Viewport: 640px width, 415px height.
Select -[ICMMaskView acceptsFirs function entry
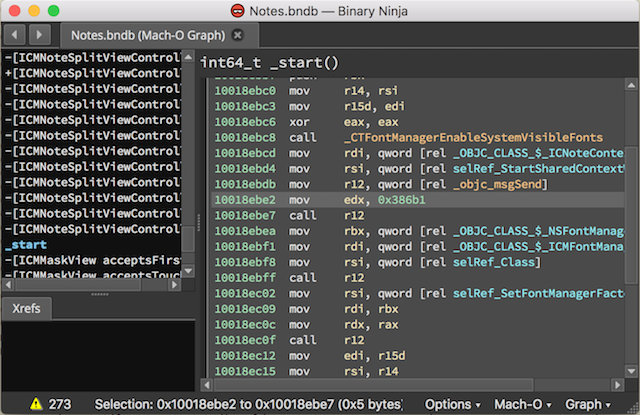tap(92, 260)
